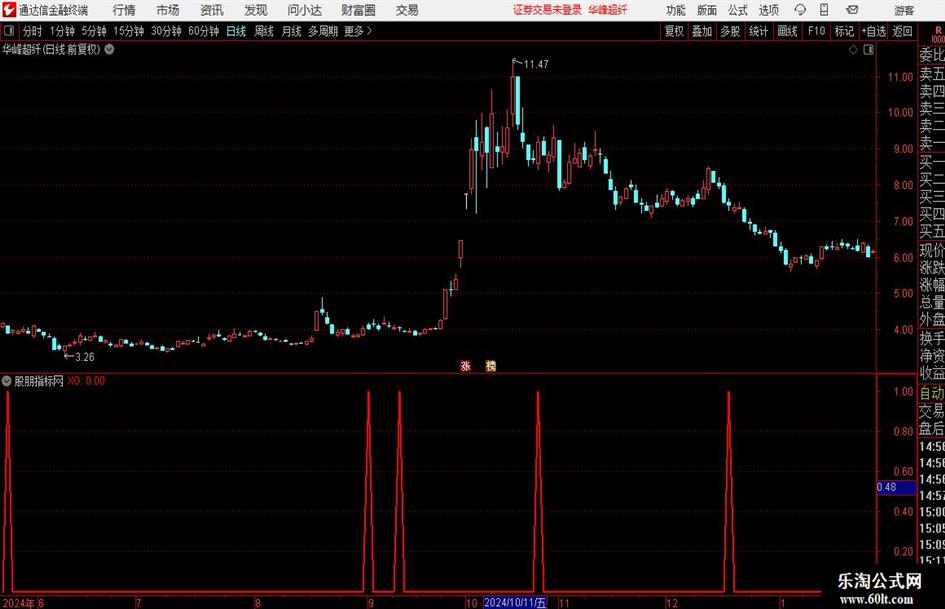Click the diamond icon above the chart

853,50
